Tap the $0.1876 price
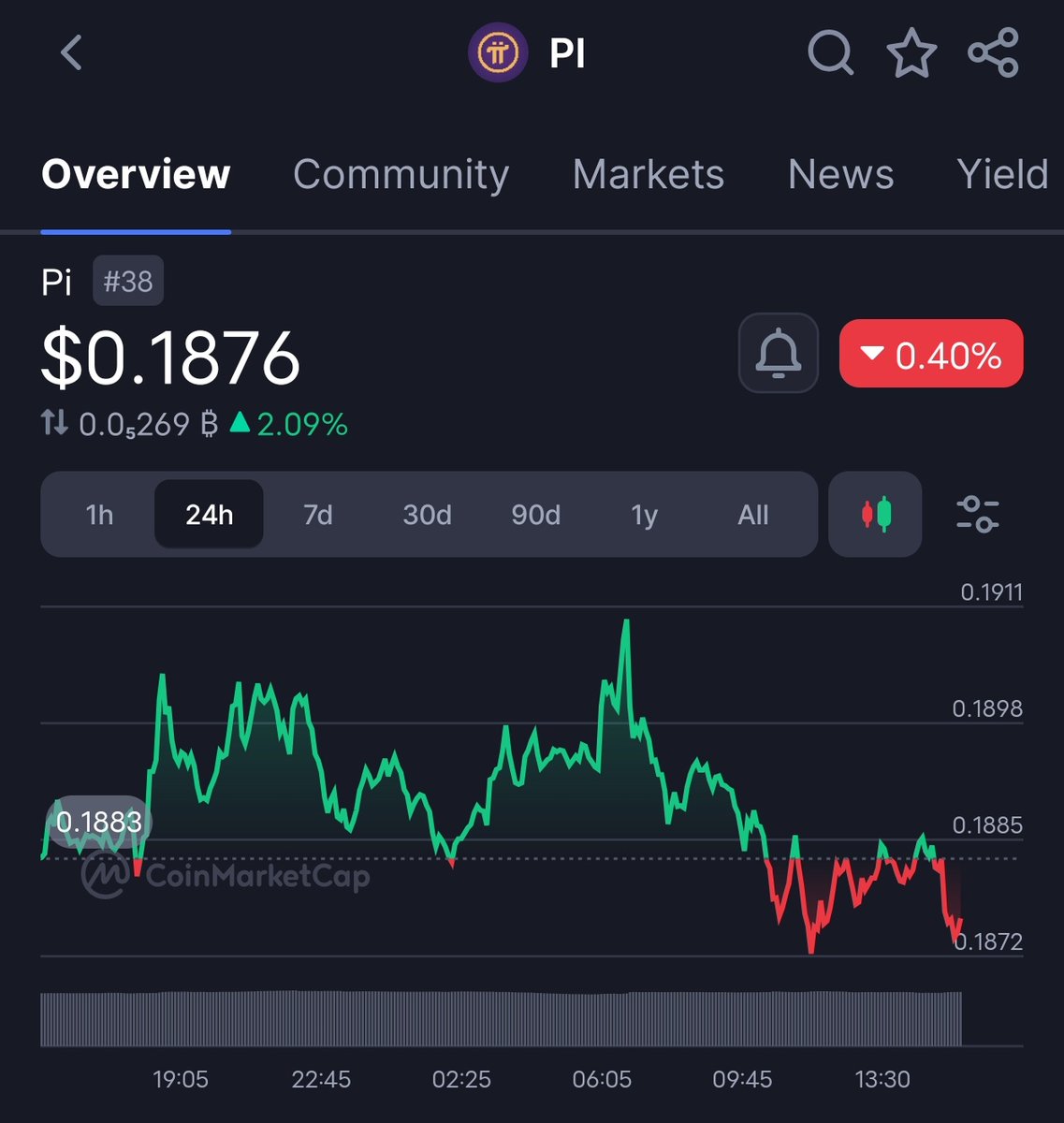Screen dimensions: 1064x1123 [x=171, y=357]
